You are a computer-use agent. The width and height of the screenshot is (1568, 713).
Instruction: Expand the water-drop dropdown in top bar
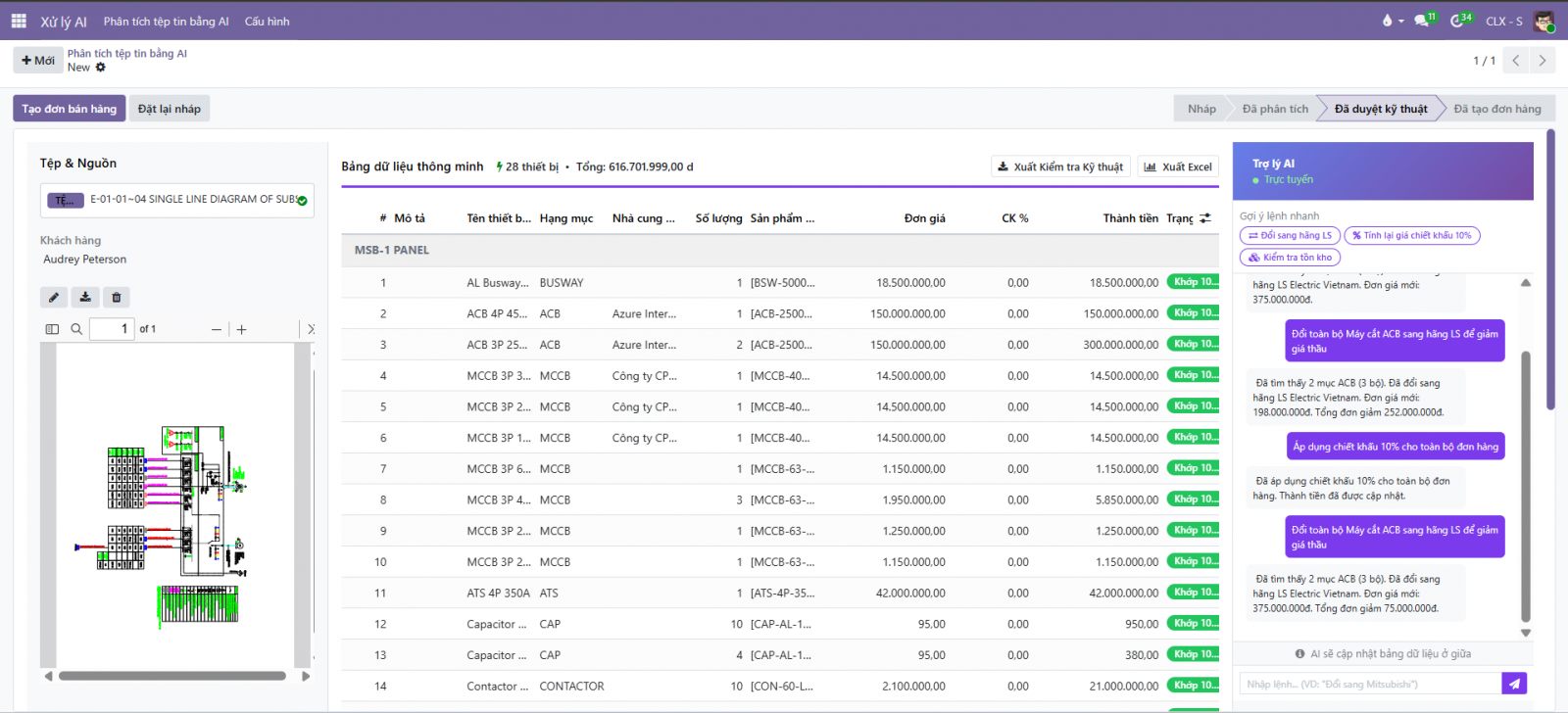pos(1392,21)
